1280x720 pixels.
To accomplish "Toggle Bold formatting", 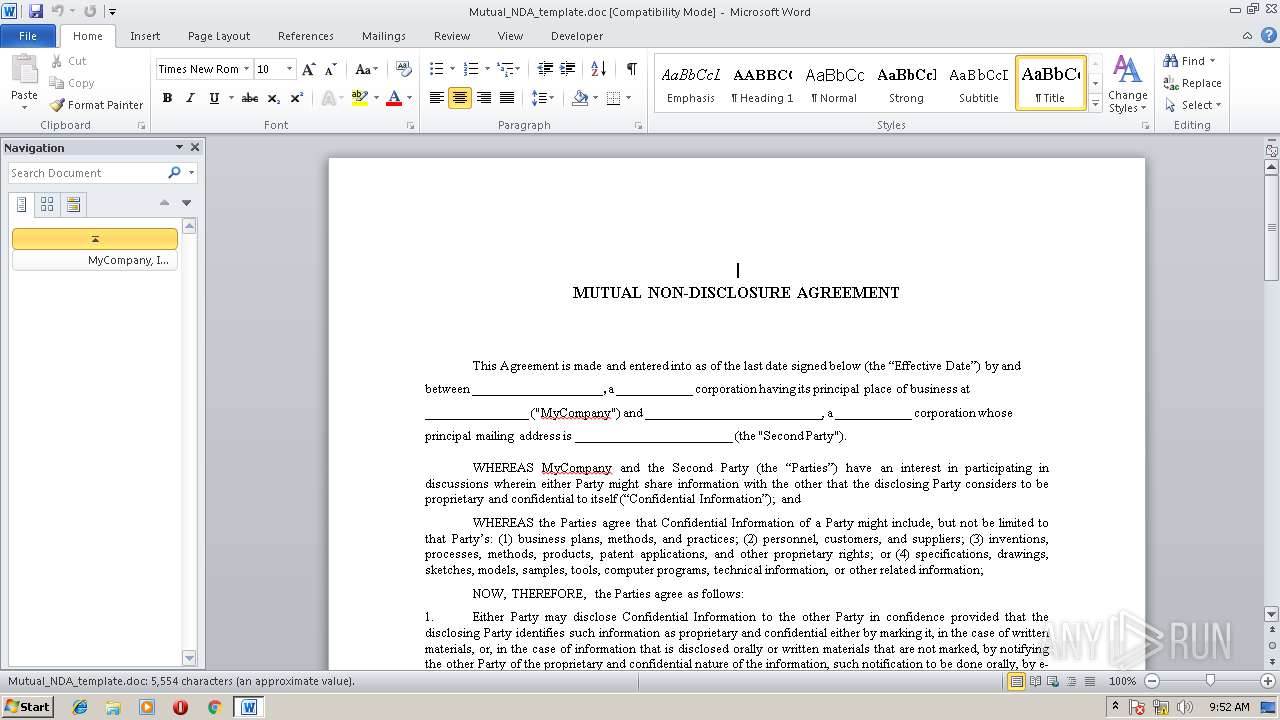I will pyautogui.click(x=167, y=98).
